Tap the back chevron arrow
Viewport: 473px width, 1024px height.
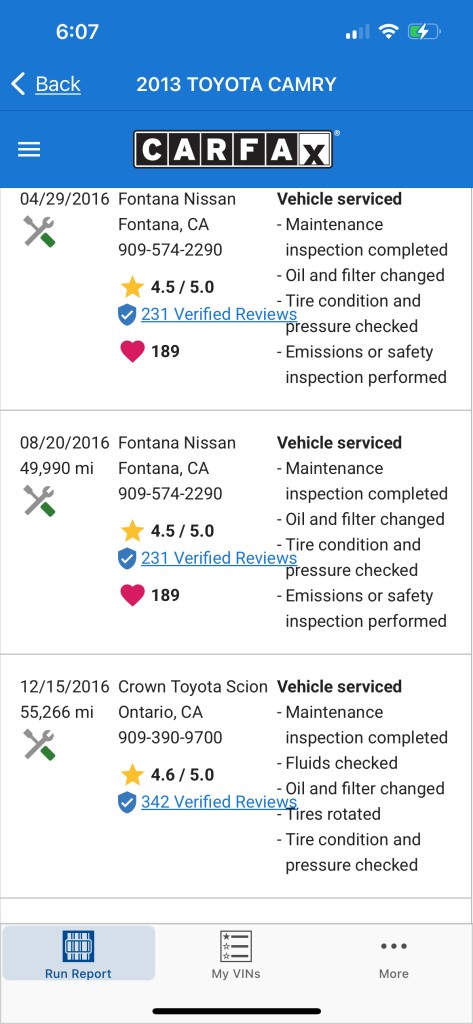click(x=18, y=84)
